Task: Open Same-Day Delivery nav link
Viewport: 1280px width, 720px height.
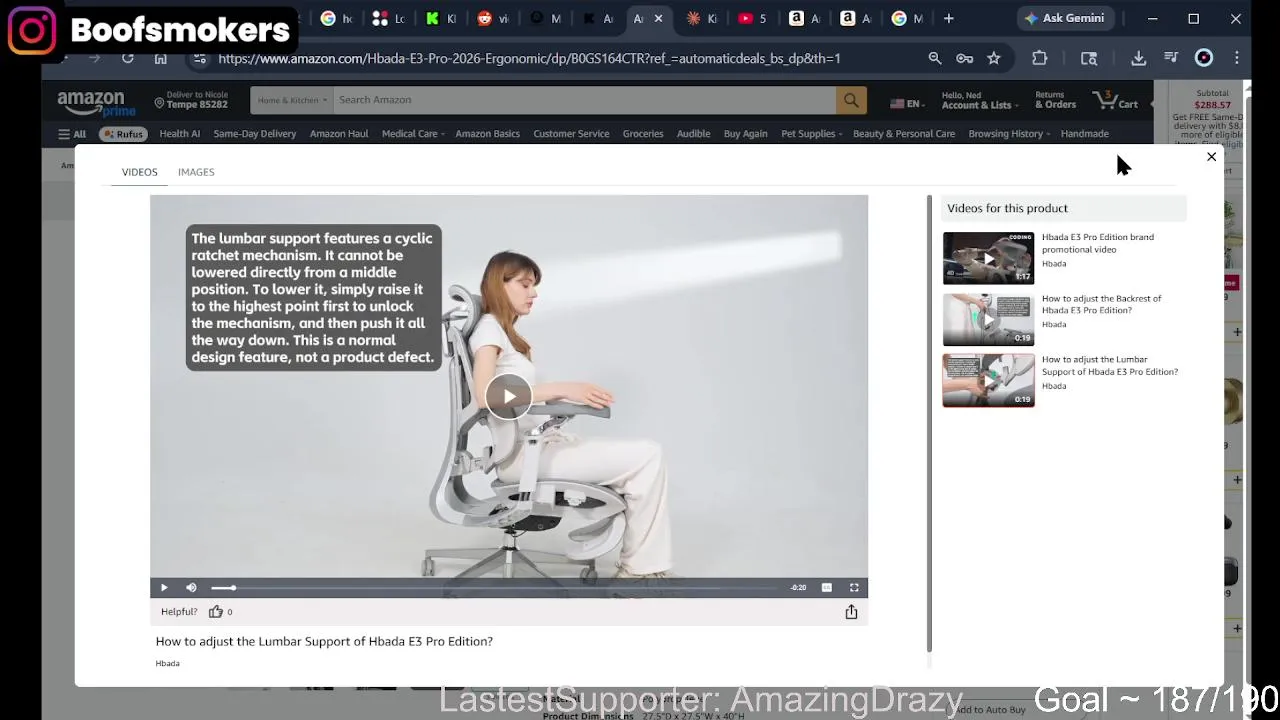Action: coord(255,134)
